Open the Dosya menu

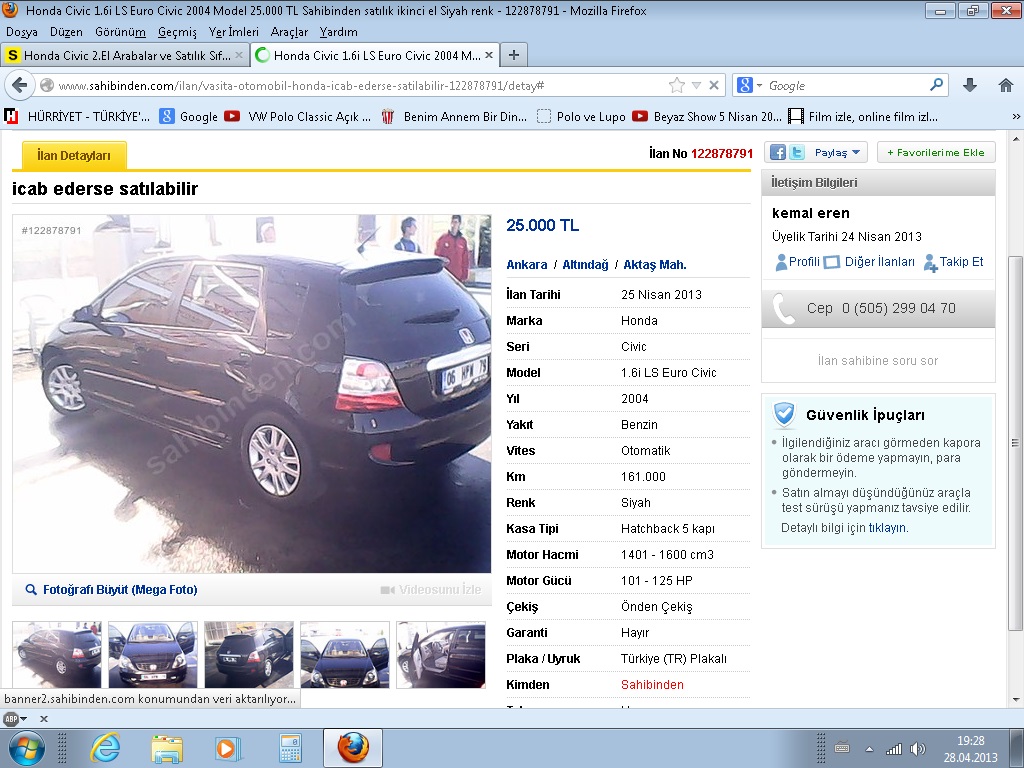point(22,32)
